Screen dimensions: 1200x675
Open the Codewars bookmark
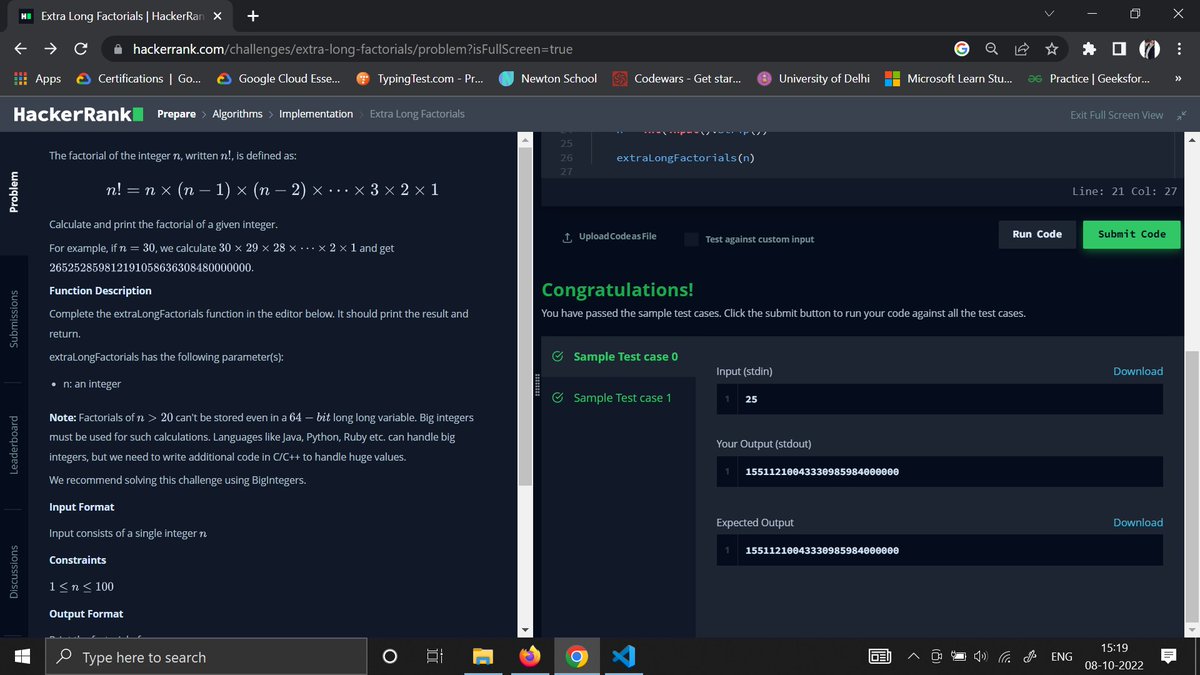(x=676, y=78)
